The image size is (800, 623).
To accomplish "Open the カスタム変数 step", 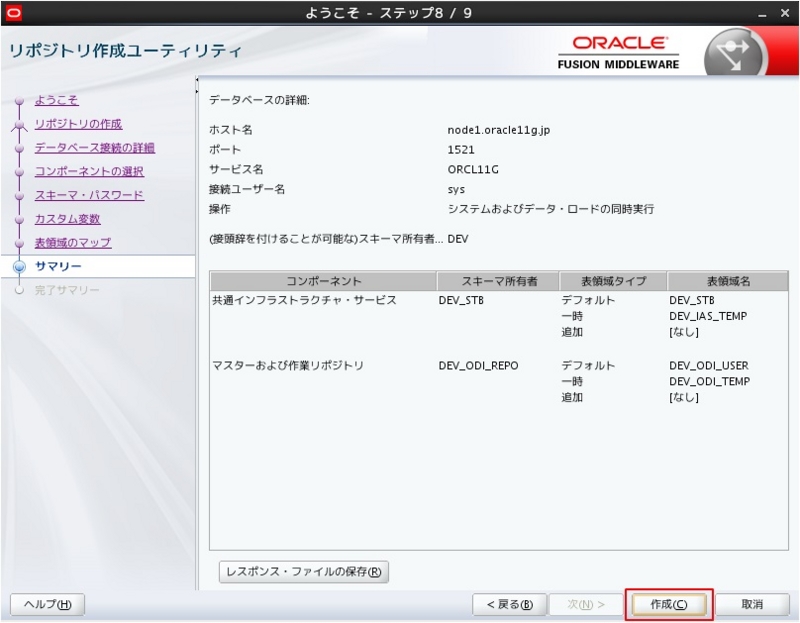I will pyautogui.click(x=67, y=219).
